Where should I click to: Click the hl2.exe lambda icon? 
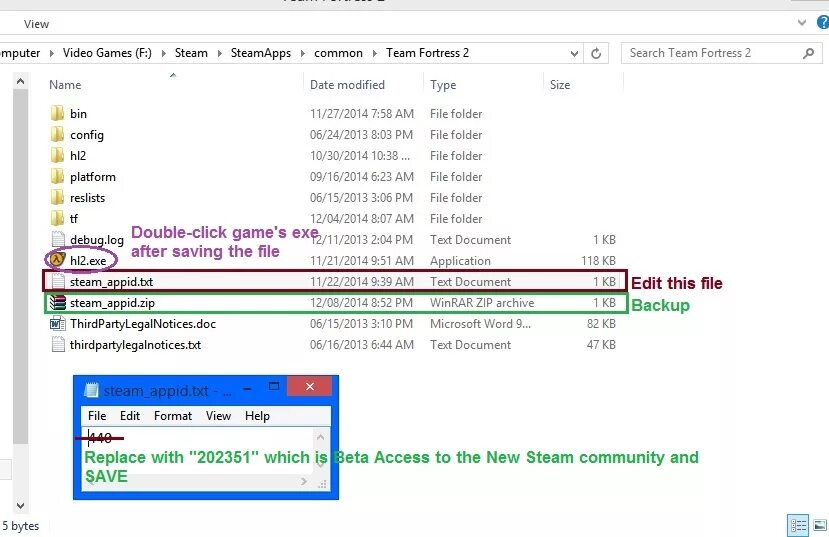[57, 260]
